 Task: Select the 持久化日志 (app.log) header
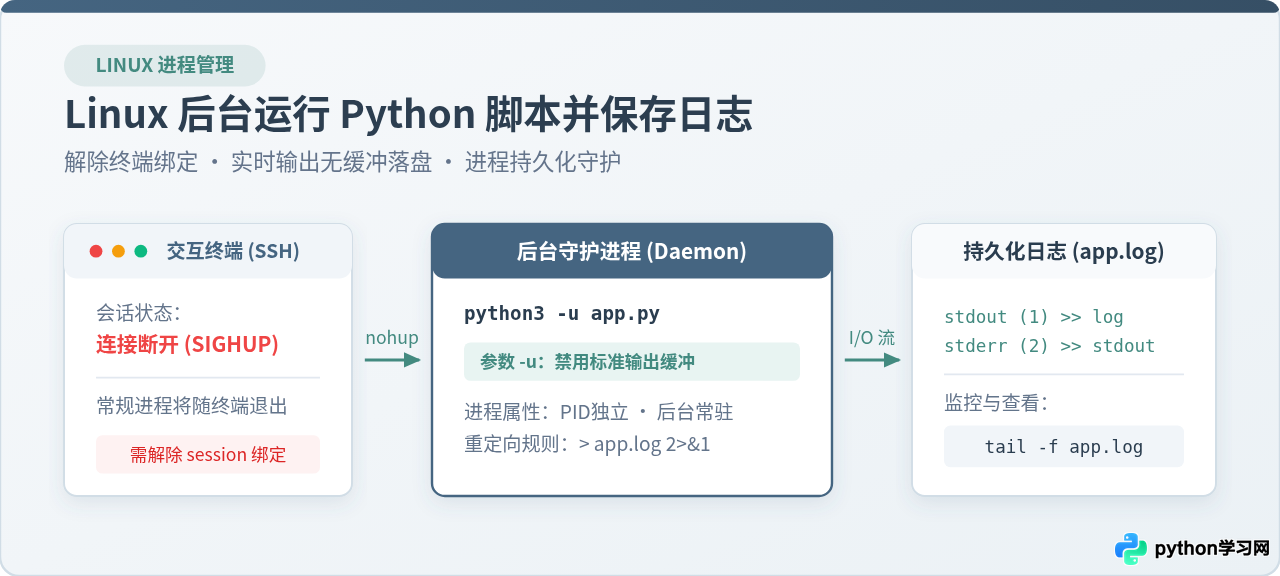1064,251
